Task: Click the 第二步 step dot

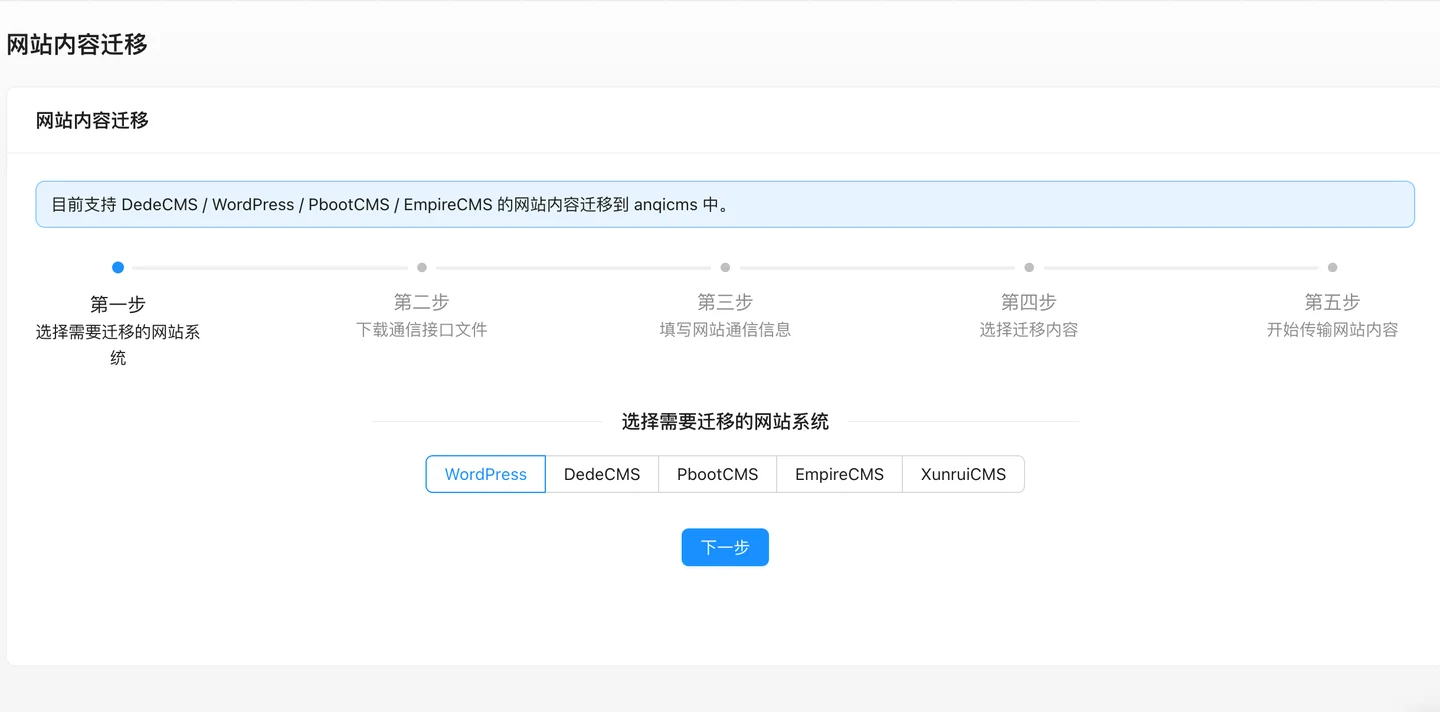Action: tap(422, 267)
